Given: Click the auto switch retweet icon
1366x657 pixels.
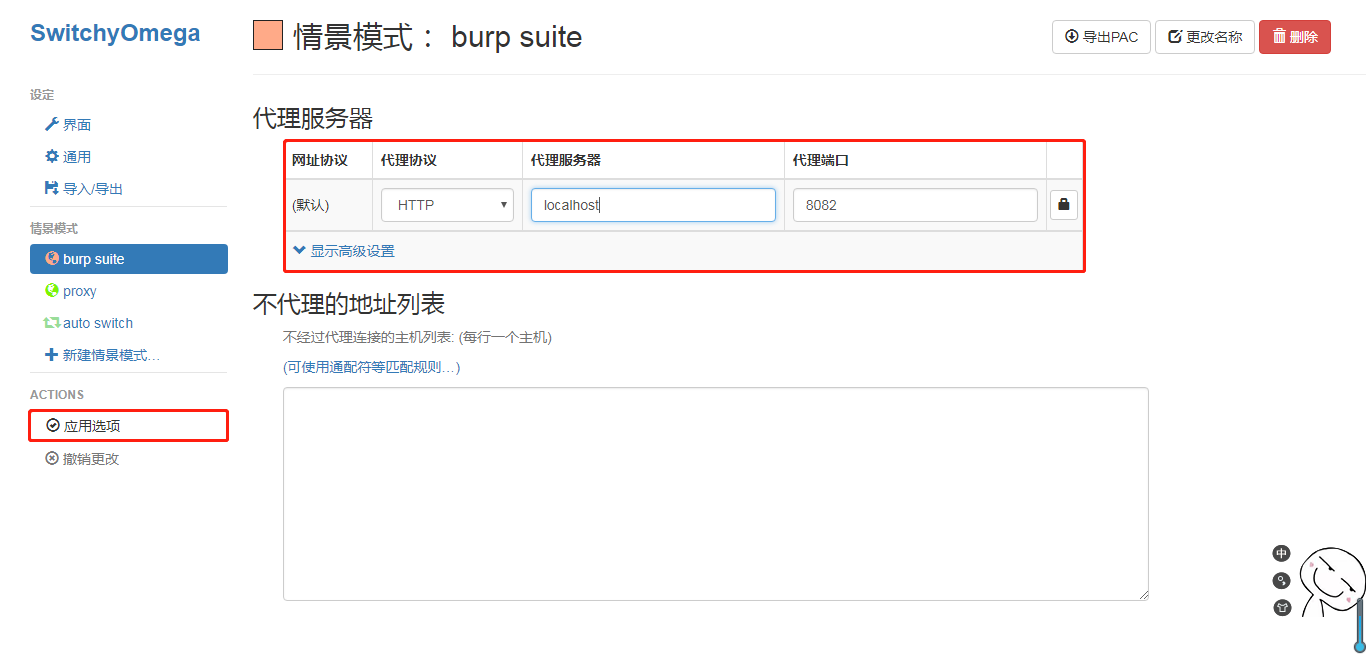Looking at the screenshot, I should tap(52, 323).
